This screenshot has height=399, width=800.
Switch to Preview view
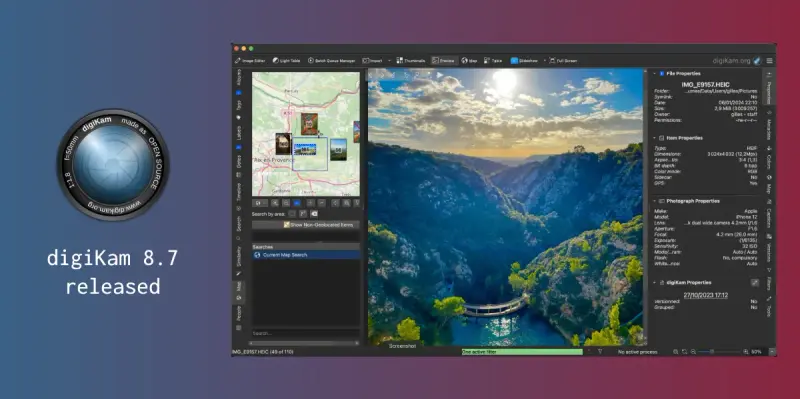pos(443,61)
